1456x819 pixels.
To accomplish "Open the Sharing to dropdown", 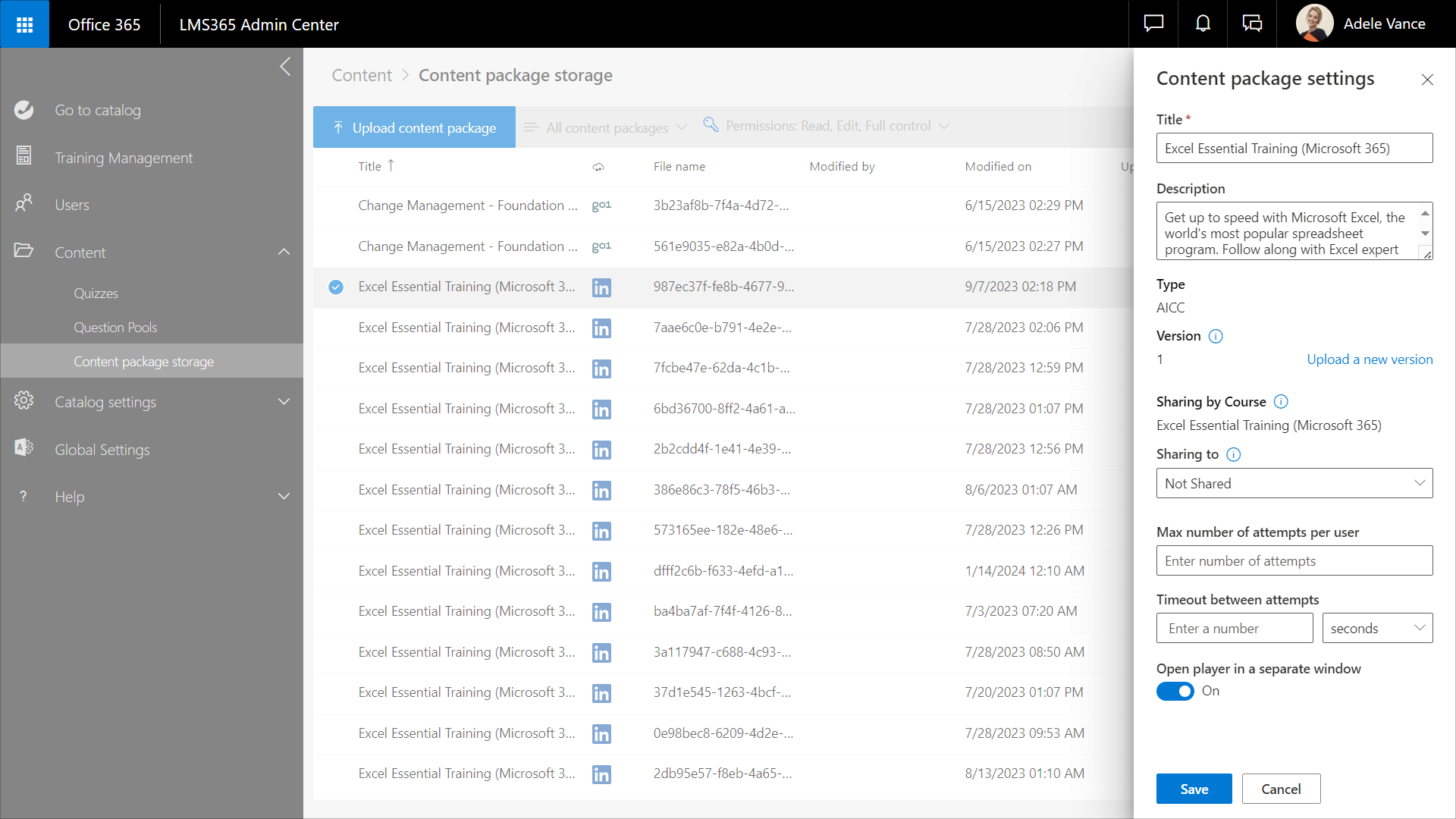I will click(1294, 483).
